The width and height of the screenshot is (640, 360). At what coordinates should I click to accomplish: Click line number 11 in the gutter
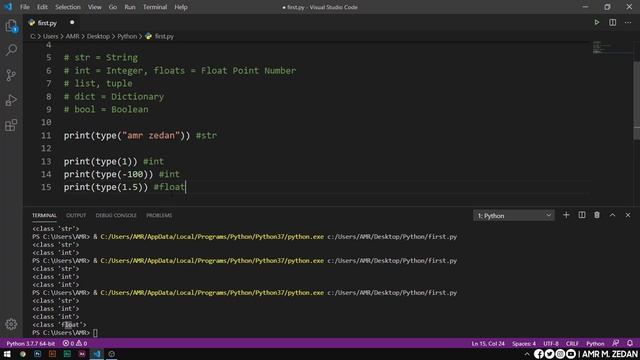tap(46, 135)
